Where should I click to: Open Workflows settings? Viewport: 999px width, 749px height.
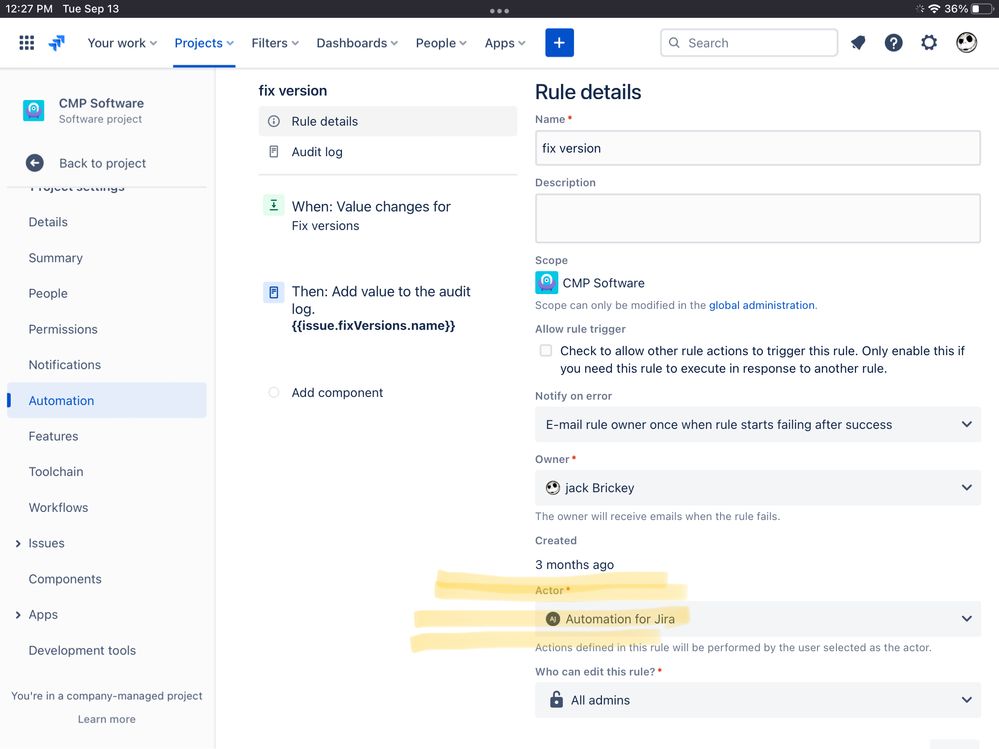(x=59, y=508)
